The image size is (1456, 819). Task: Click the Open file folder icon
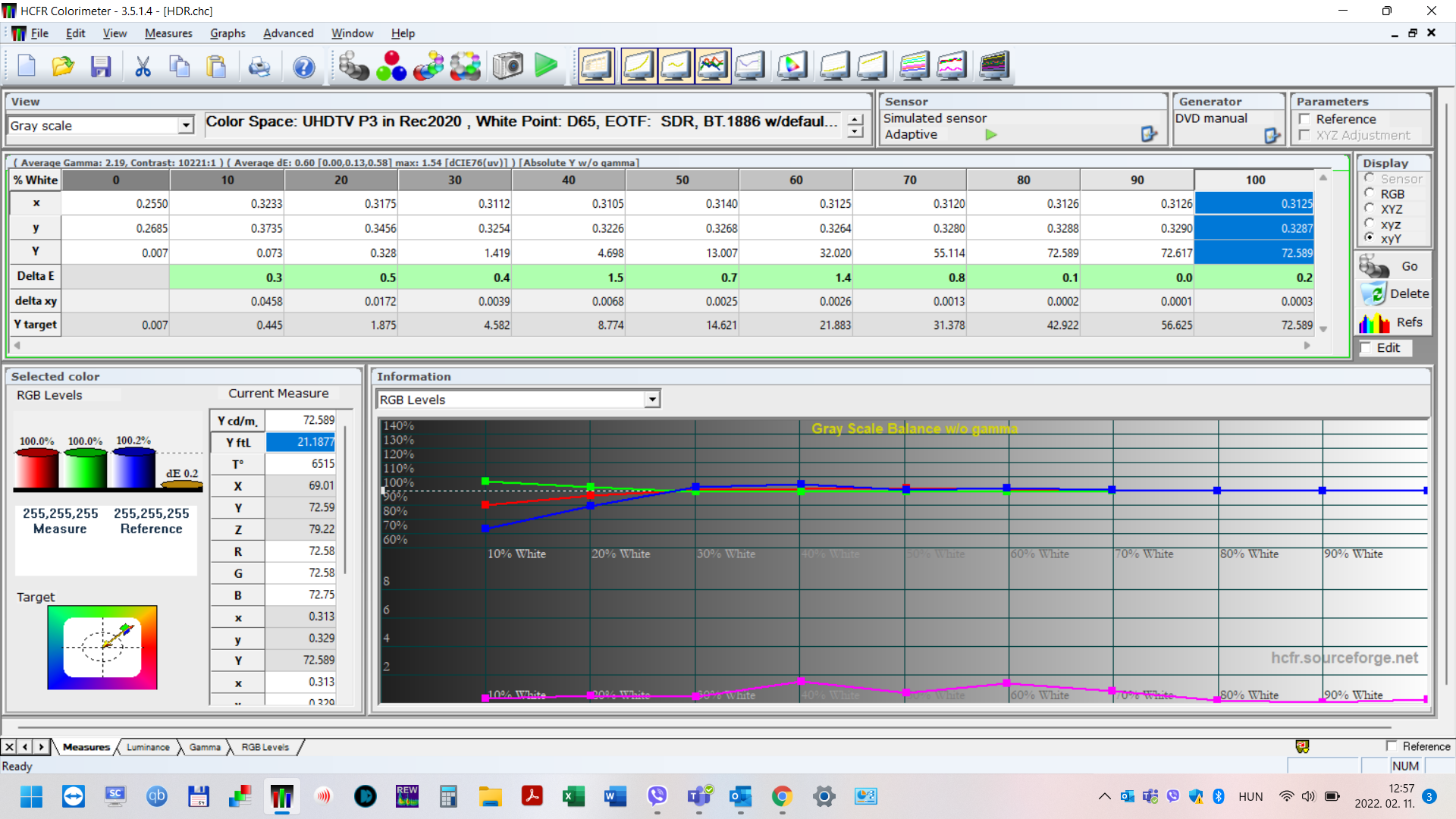(x=63, y=67)
